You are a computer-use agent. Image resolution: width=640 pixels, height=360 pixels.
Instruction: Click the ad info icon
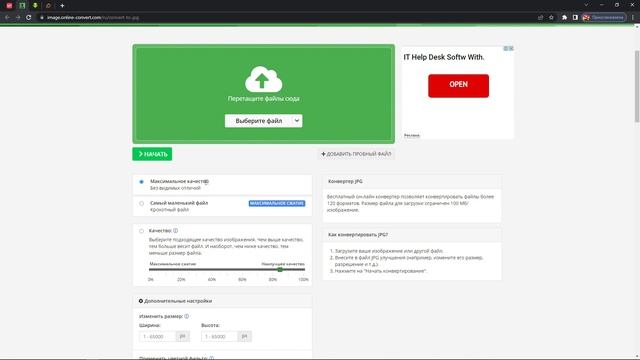pos(506,48)
